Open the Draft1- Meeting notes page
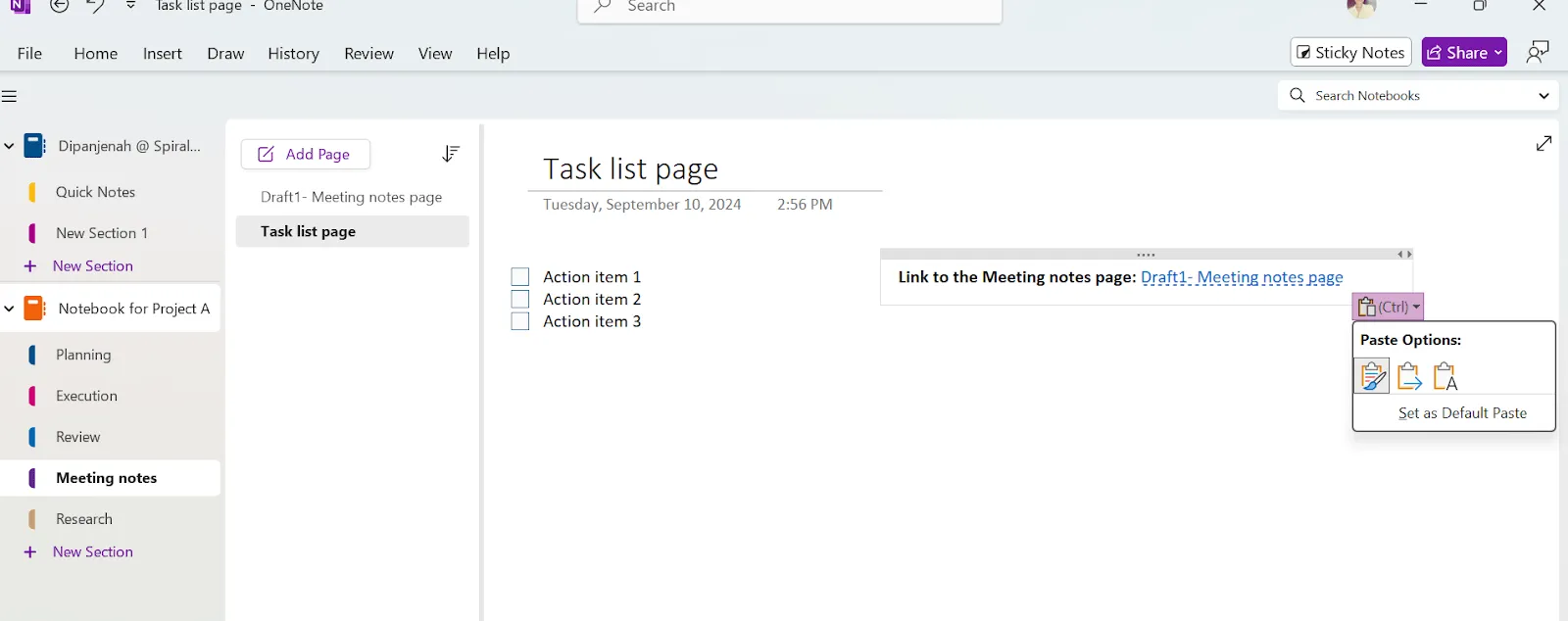 pyautogui.click(x=352, y=197)
